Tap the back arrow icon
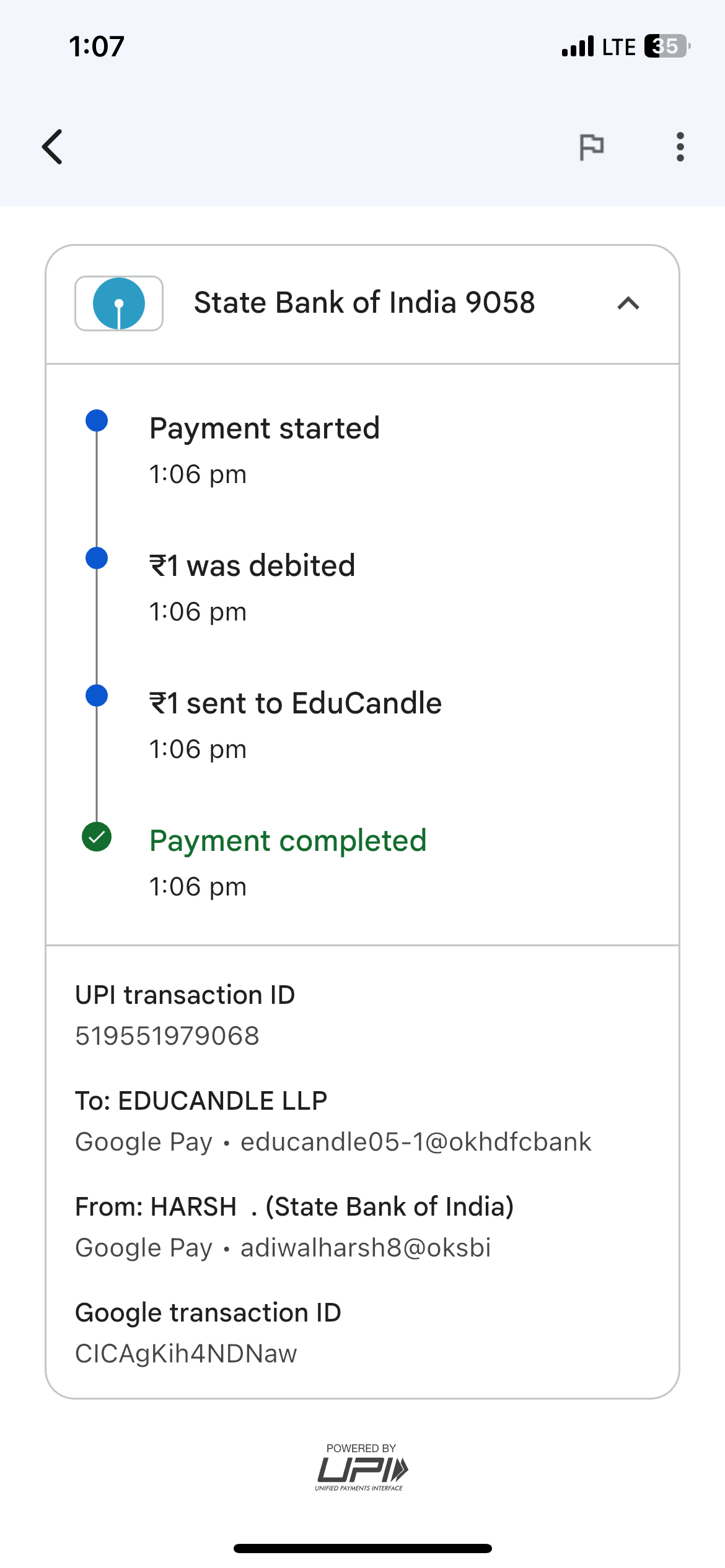The width and height of the screenshot is (725, 1568). tap(53, 147)
